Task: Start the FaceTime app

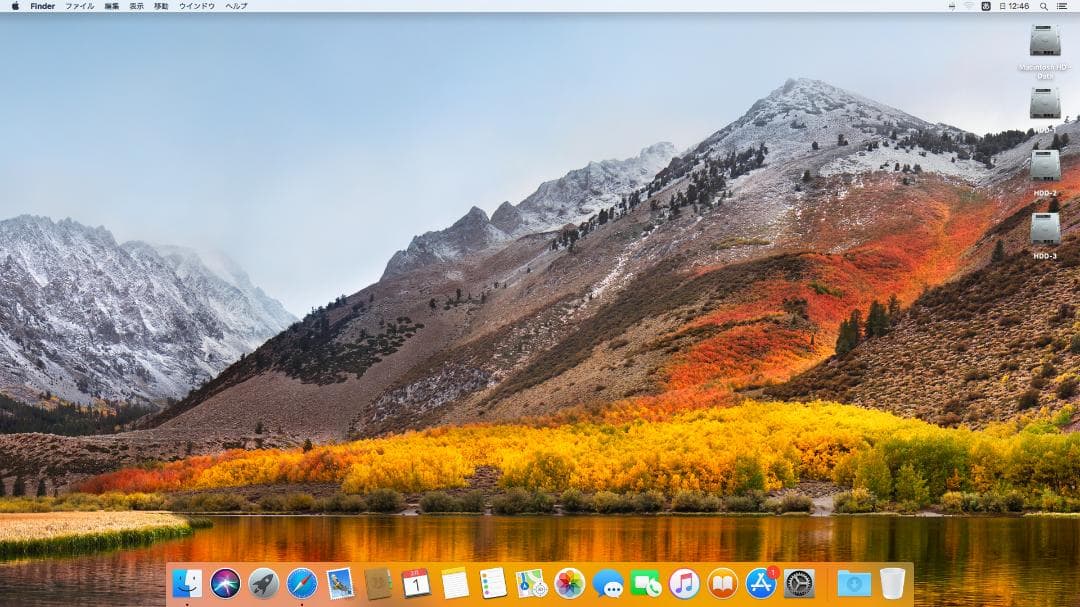Action: pyautogui.click(x=646, y=585)
